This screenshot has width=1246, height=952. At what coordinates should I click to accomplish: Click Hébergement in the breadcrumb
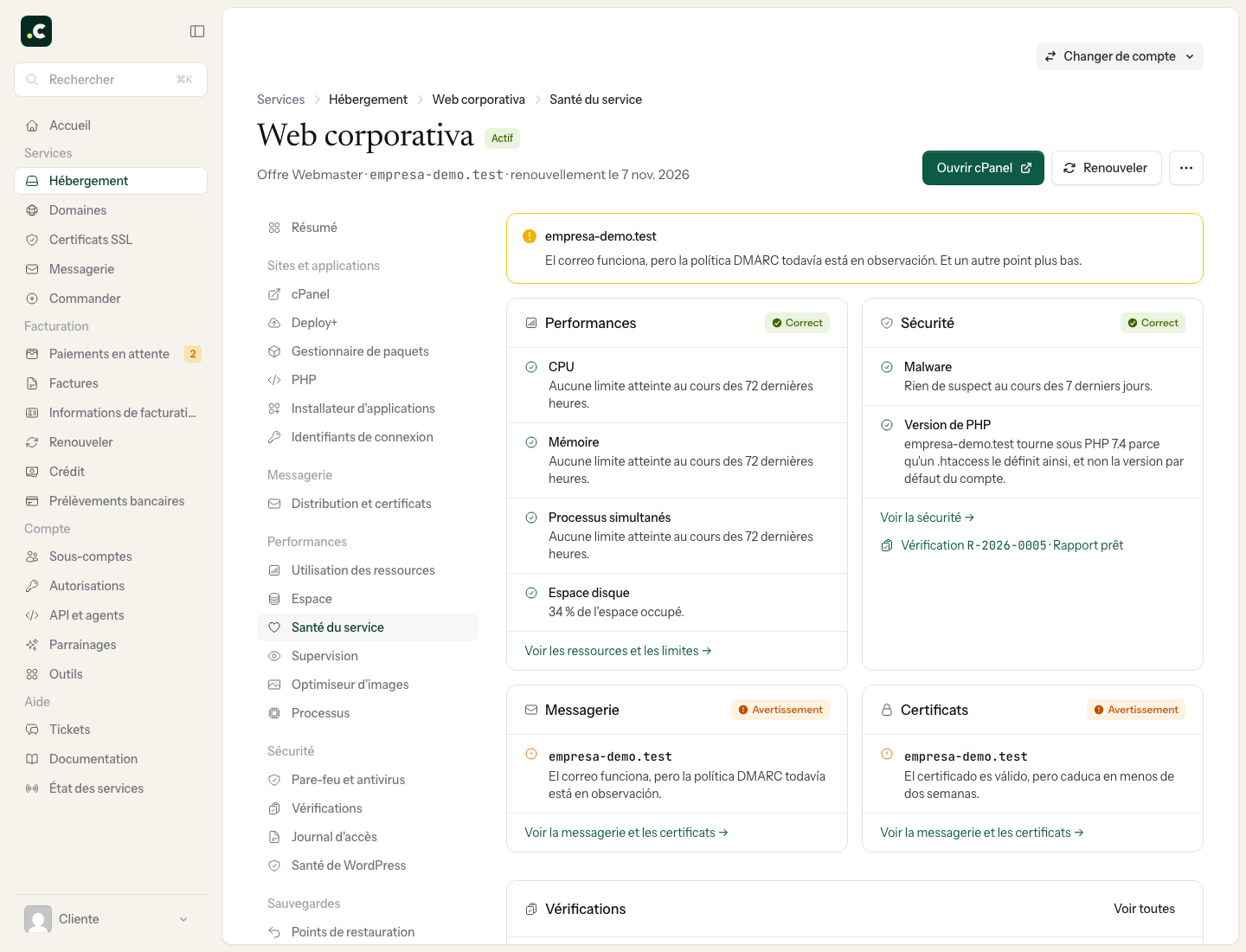[368, 100]
